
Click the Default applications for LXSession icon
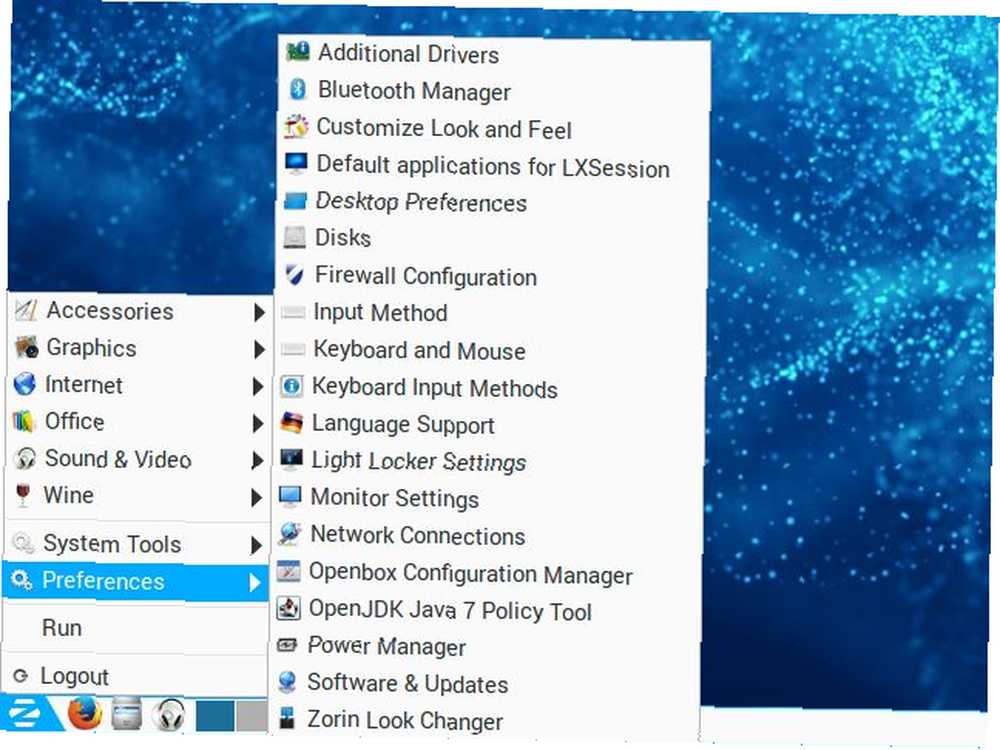click(296, 163)
